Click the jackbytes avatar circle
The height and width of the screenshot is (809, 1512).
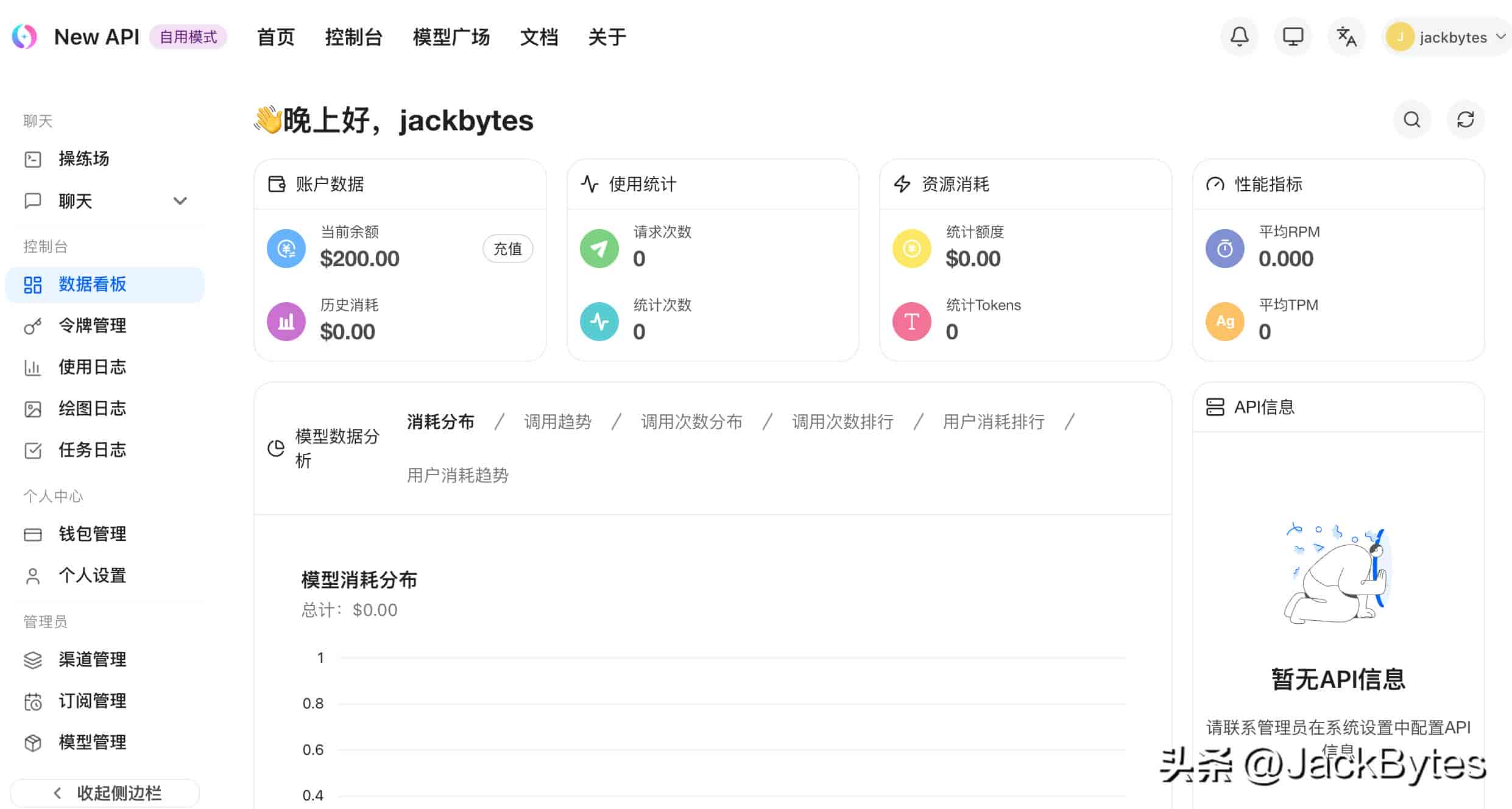[1400, 37]
